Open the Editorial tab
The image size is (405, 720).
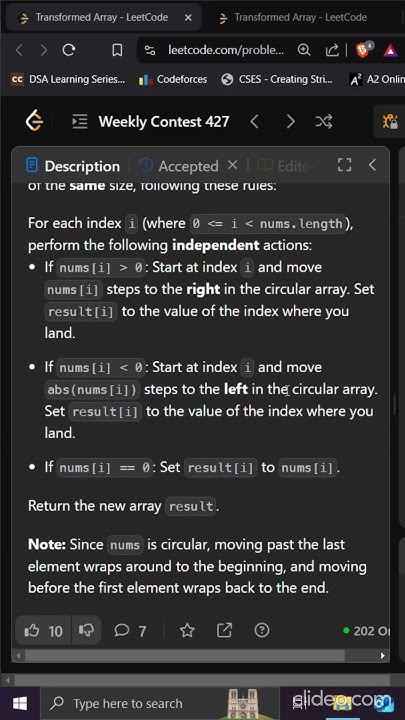(x=285, y=166)
